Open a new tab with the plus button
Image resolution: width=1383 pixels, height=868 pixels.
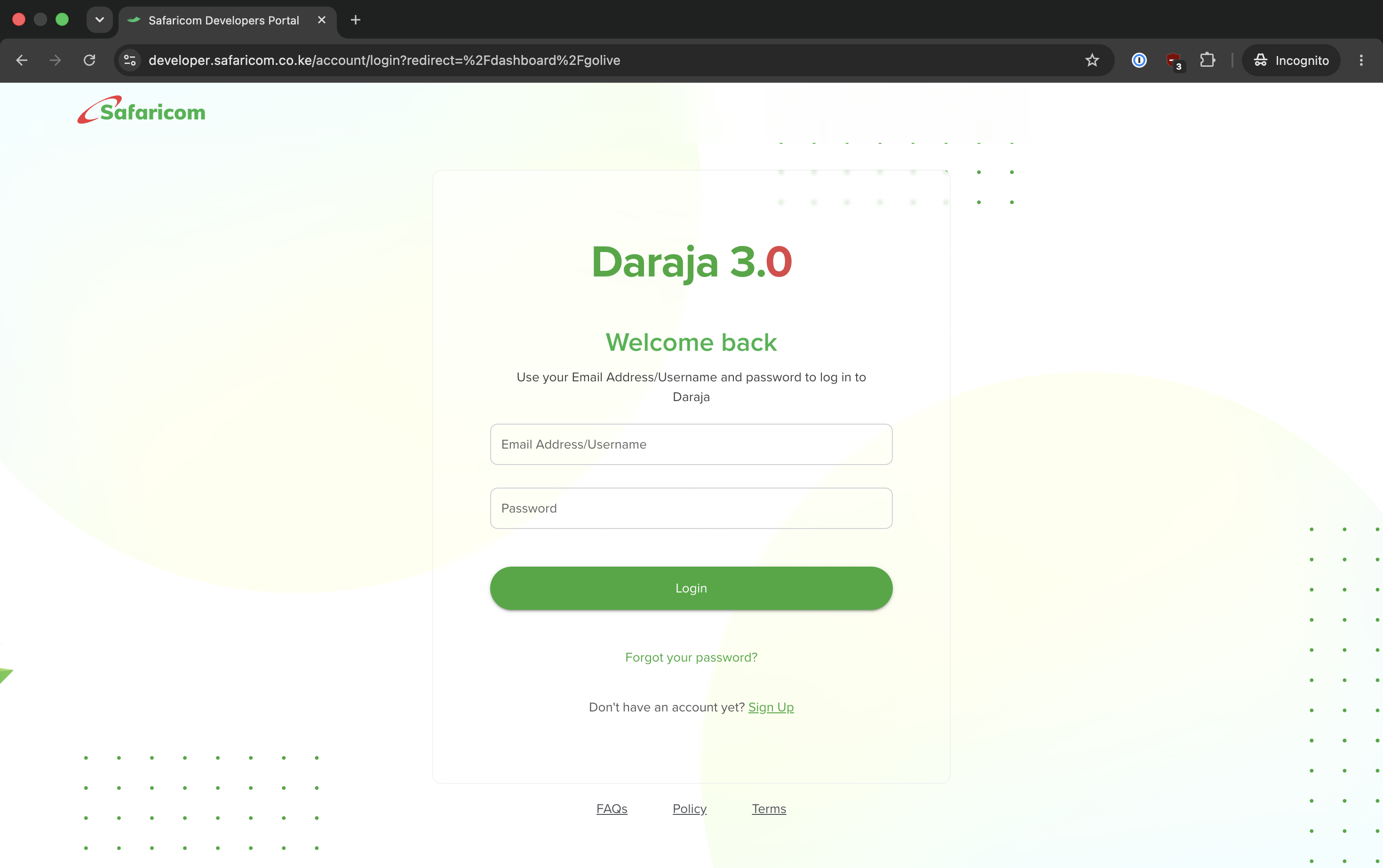(x=356, y=20)
